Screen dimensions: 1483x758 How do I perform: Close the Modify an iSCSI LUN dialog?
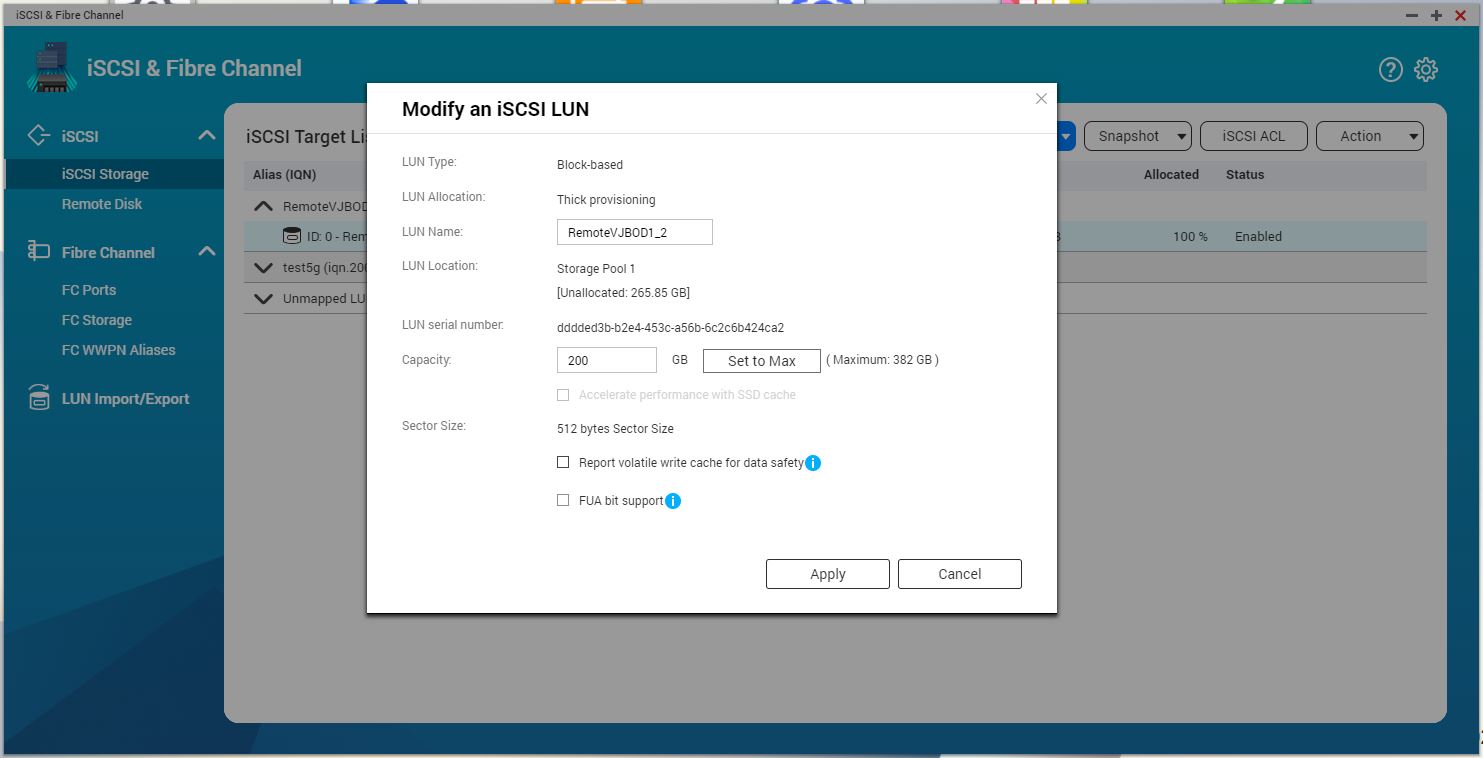(1041, 99)
